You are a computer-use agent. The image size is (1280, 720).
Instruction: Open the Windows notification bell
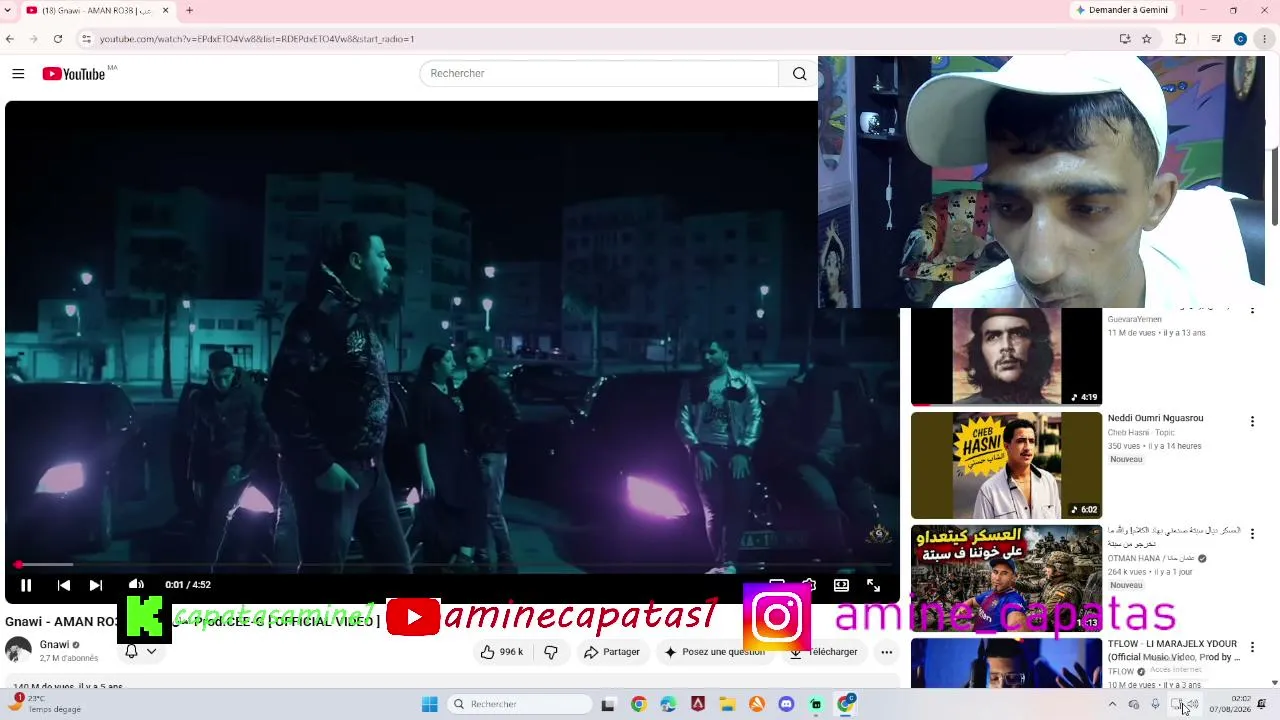[x=1262, y=704]
